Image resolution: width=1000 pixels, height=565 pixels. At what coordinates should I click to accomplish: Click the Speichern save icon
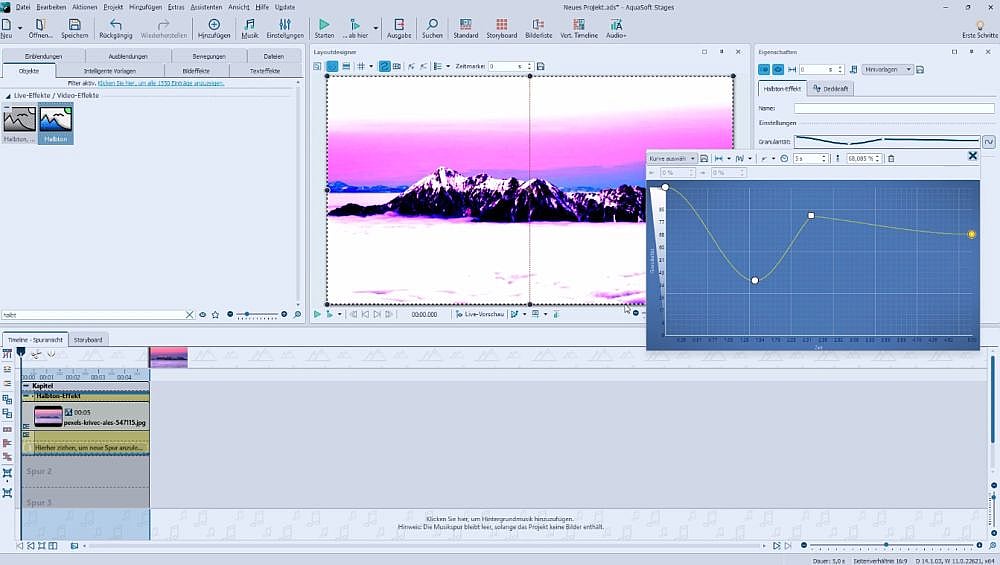[x=74, y=24]
